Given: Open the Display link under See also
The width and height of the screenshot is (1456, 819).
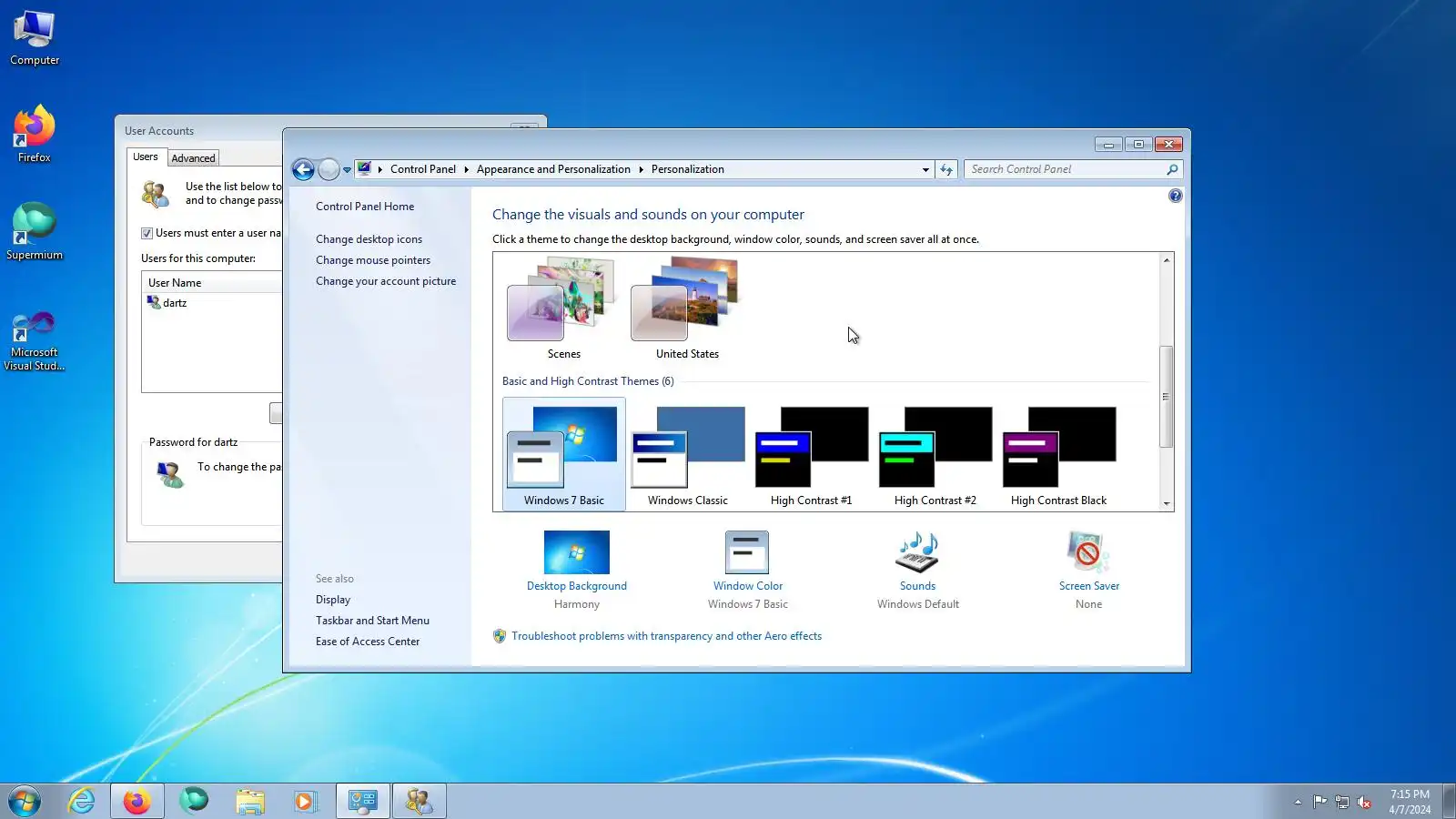Looking at the screenshot, I should click(333, 600).
